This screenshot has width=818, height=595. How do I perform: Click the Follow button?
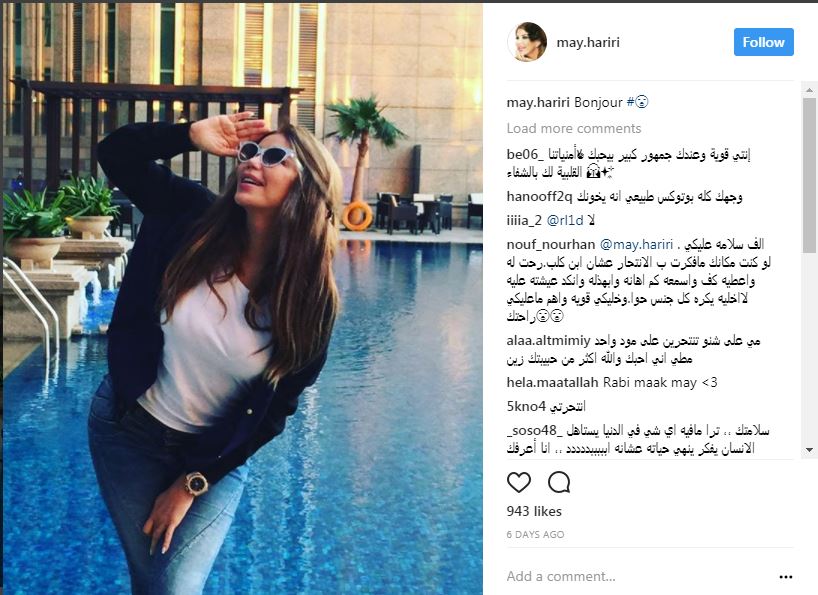pos(764,42)
